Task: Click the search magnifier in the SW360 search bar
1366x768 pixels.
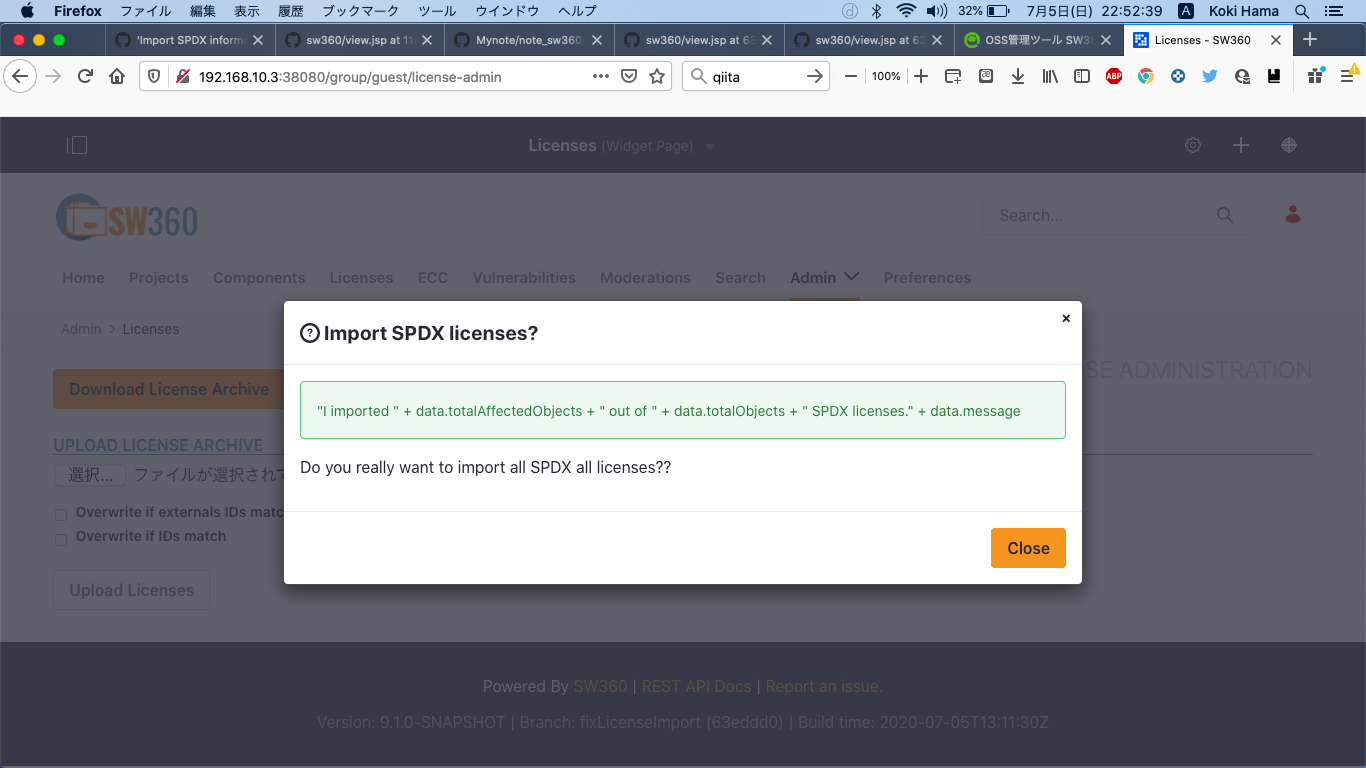Action: pyautogui.click(x=1224, y=215)
